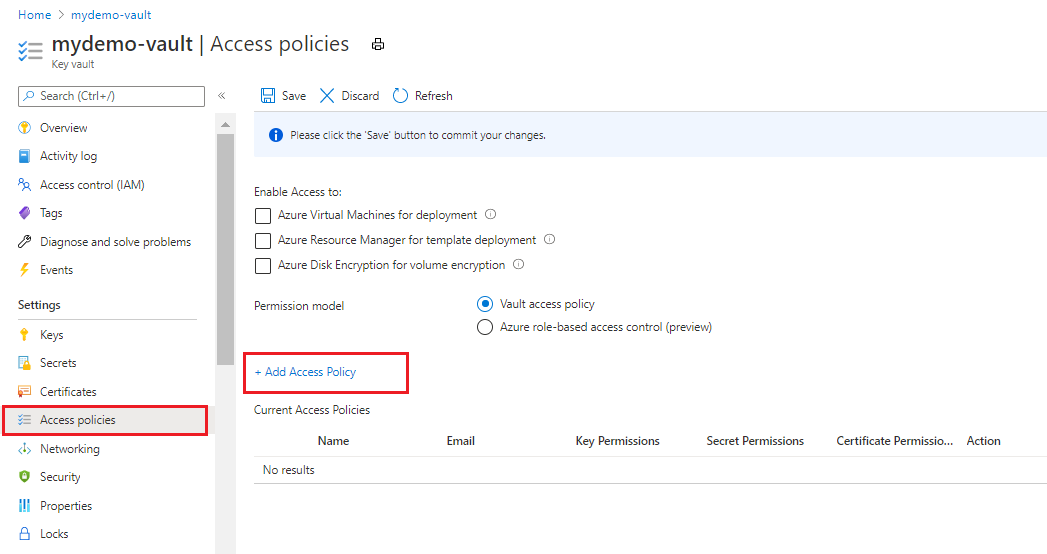This screenshot has width=1047, height=554.
Task: Click the Events lightning bolt icon
Action: click(25, 270)
